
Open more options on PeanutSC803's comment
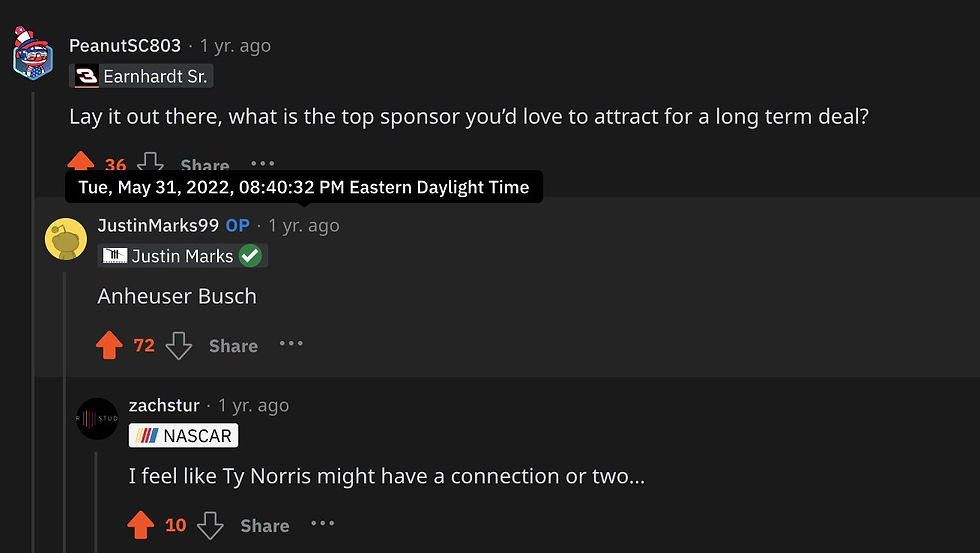point(262,164)
